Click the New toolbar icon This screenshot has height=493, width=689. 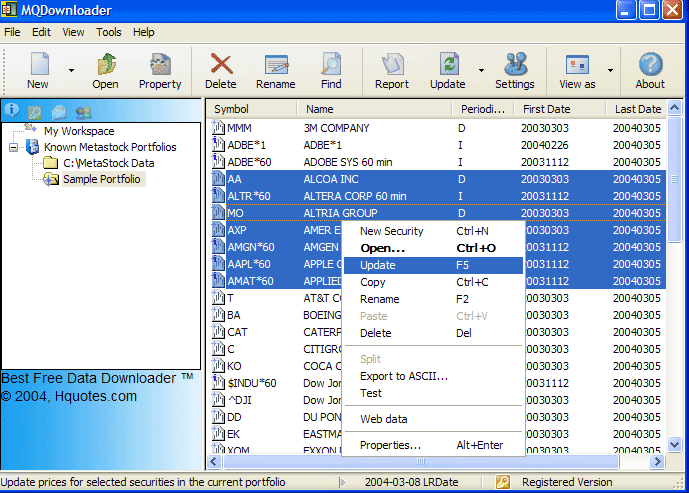point(39,65)
